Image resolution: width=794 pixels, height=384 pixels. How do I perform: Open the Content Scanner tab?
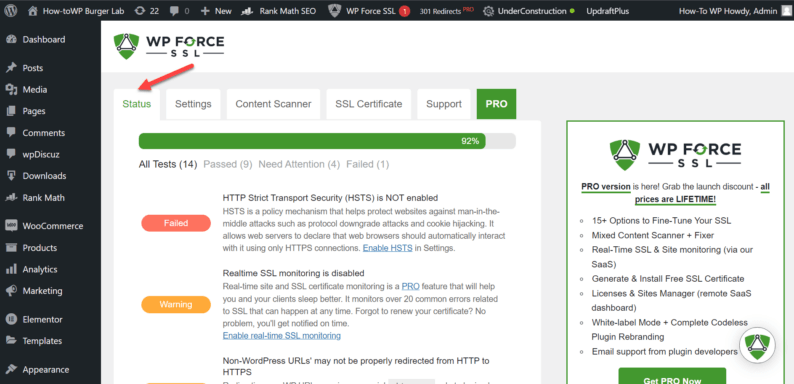click(273, 104)
